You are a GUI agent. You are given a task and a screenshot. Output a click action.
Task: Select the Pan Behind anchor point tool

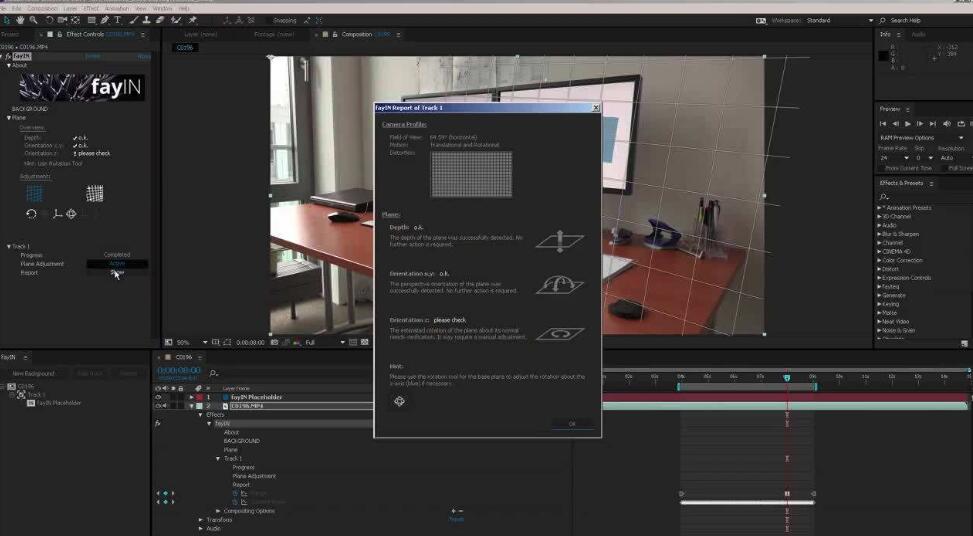pyautogui.click(x=76, y=20)
